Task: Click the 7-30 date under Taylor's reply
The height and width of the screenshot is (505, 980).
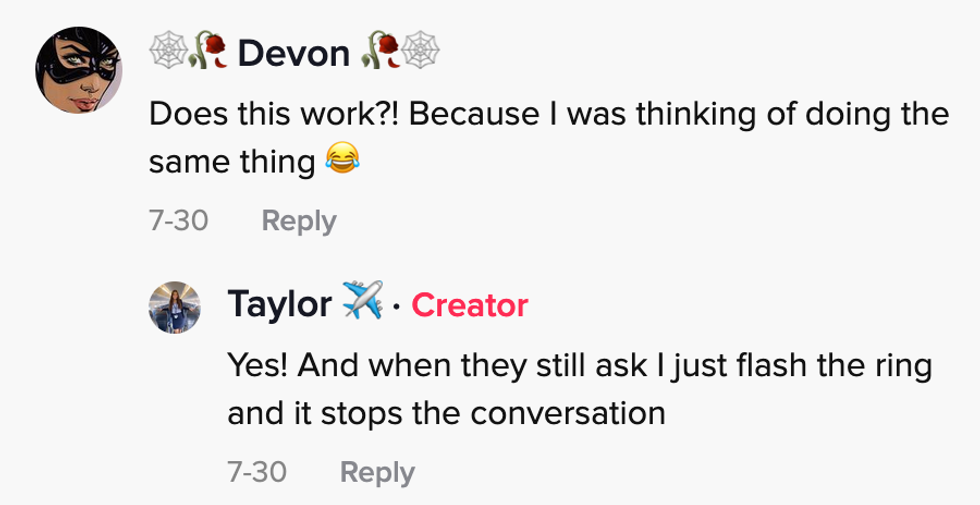Action: [x=257, y=471]
